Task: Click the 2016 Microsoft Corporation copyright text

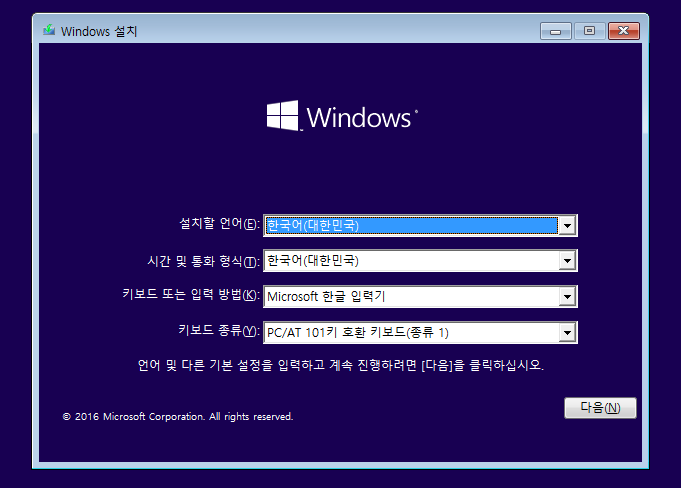Action: (x=178, y=417)
